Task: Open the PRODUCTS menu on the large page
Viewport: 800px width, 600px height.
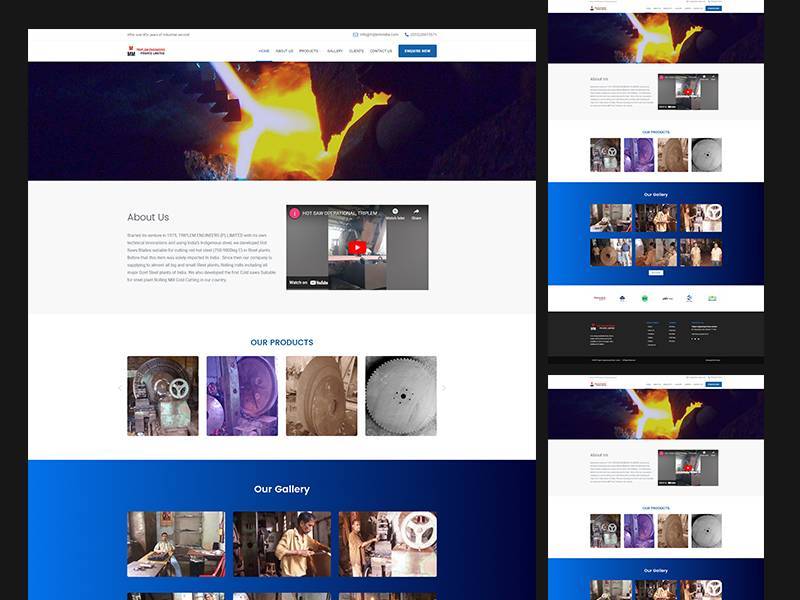Action: tap(309, 51)
